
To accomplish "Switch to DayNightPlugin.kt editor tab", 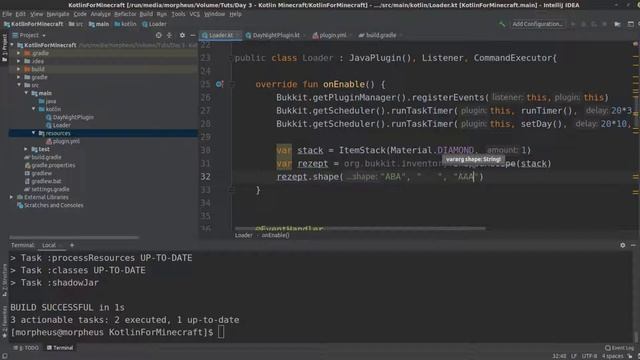I will (x=276, y=36).
